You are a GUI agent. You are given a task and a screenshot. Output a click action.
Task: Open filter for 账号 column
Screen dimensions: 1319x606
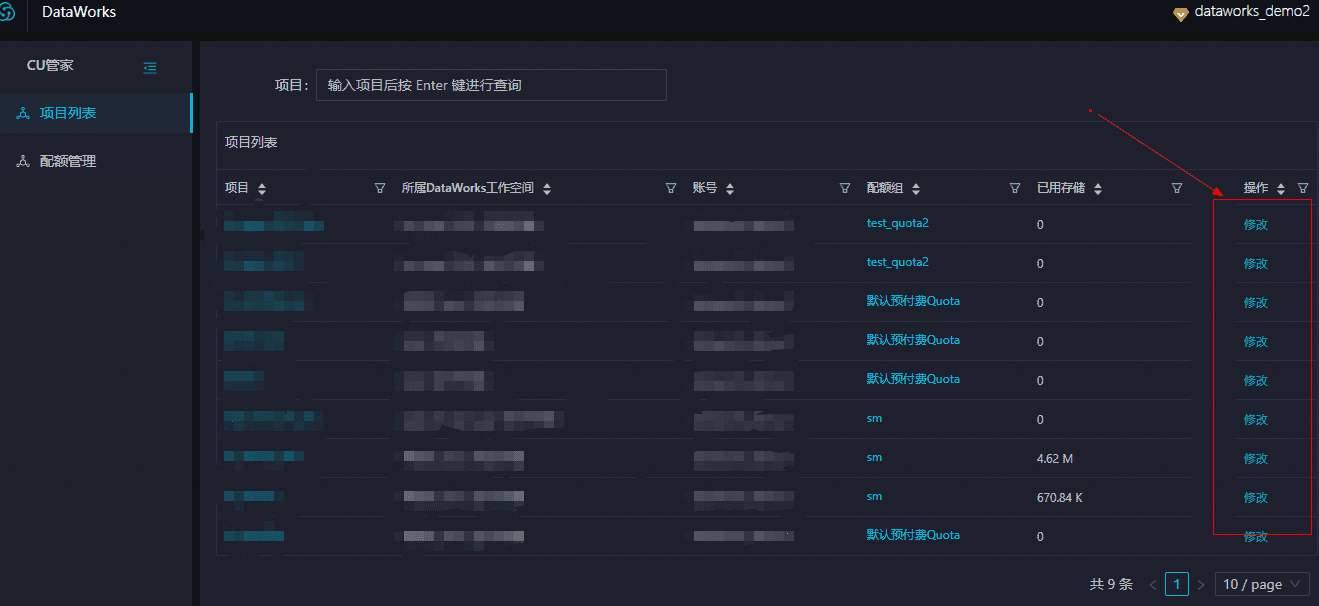pyautogui.click(x=845, y=188)
